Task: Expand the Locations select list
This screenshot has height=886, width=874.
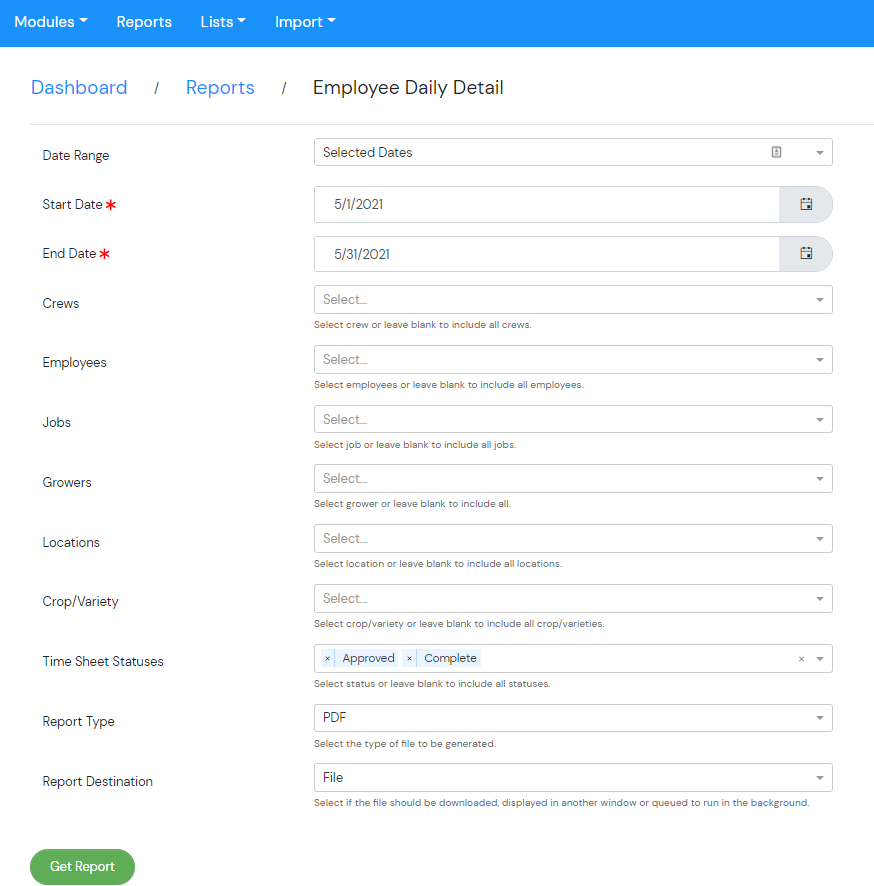Action: pos(573,538)
